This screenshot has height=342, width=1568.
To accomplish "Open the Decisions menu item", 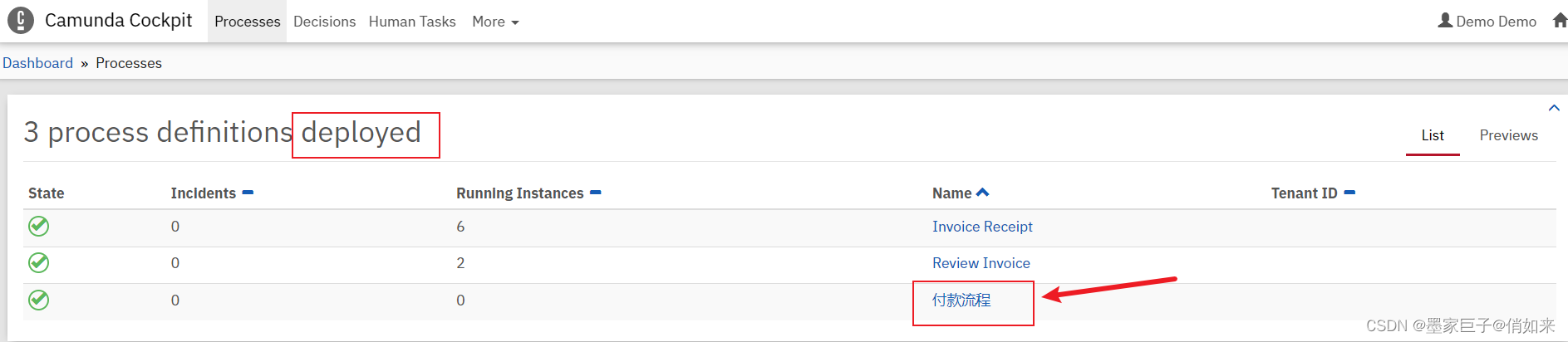I will coord(324,22).
